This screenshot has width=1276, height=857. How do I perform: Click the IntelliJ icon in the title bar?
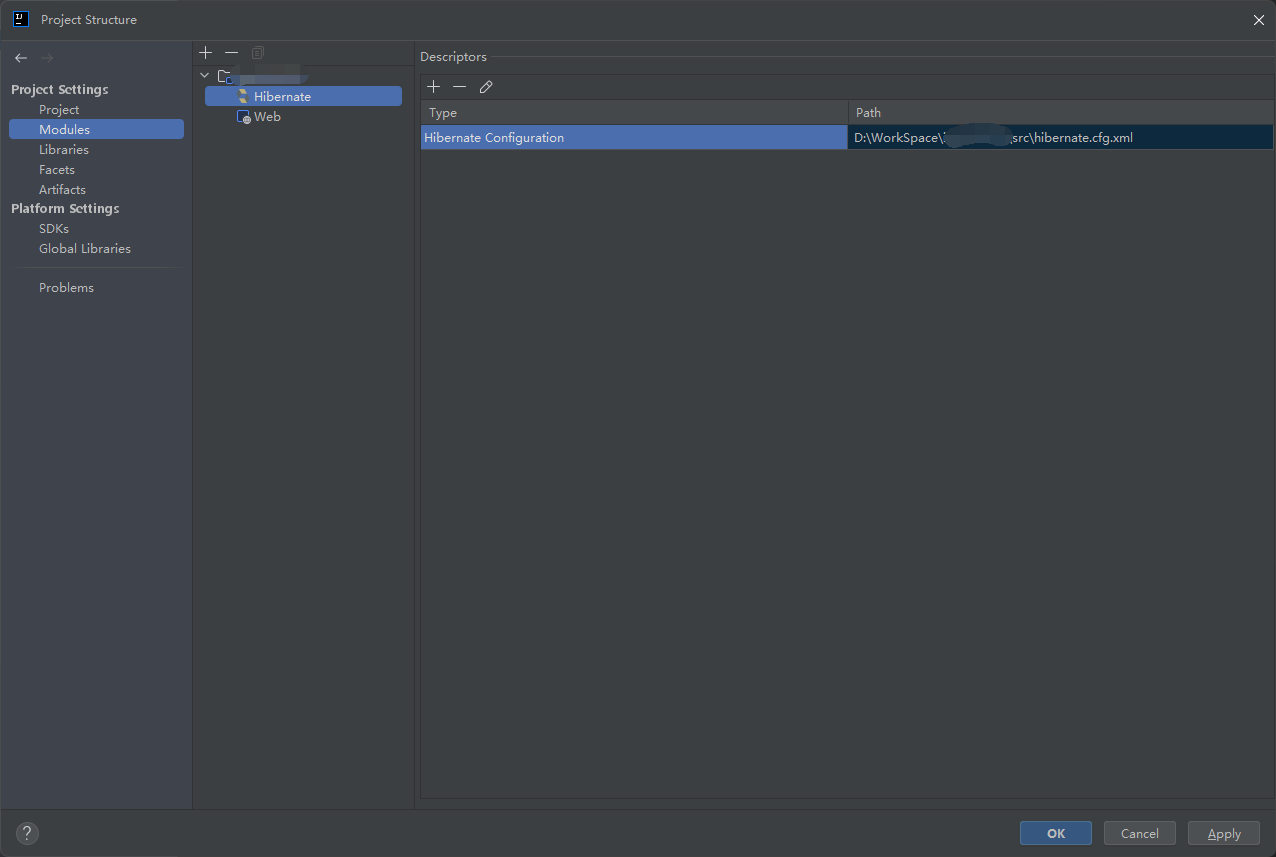click(x=21, y=19)
